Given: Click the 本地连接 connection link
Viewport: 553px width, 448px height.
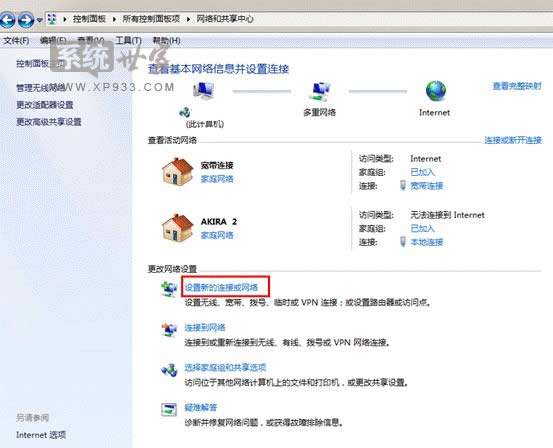Looking at the screenshot, I should point(427,242).
